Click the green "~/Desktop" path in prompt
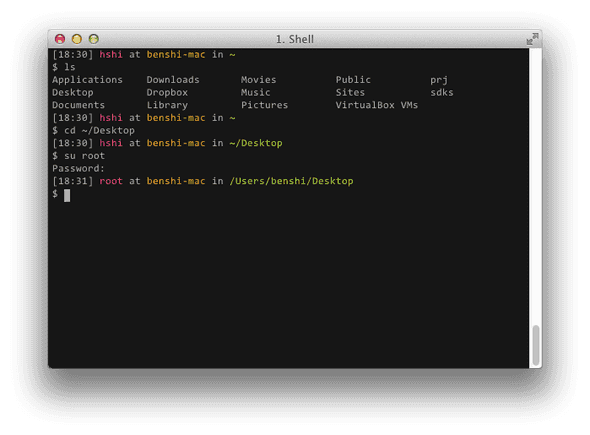Screen dimensions: 590x435 pos(256,143)
